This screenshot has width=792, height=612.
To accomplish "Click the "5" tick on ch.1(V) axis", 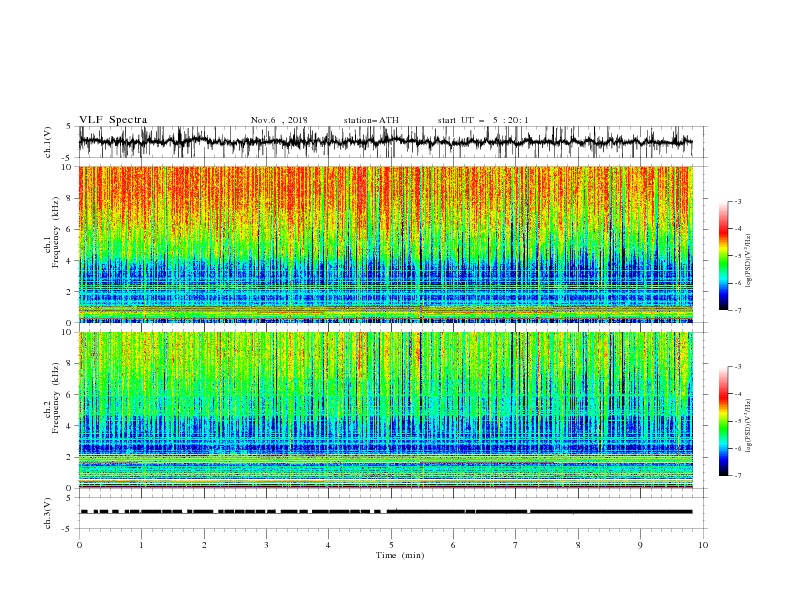I will point(69,126).
